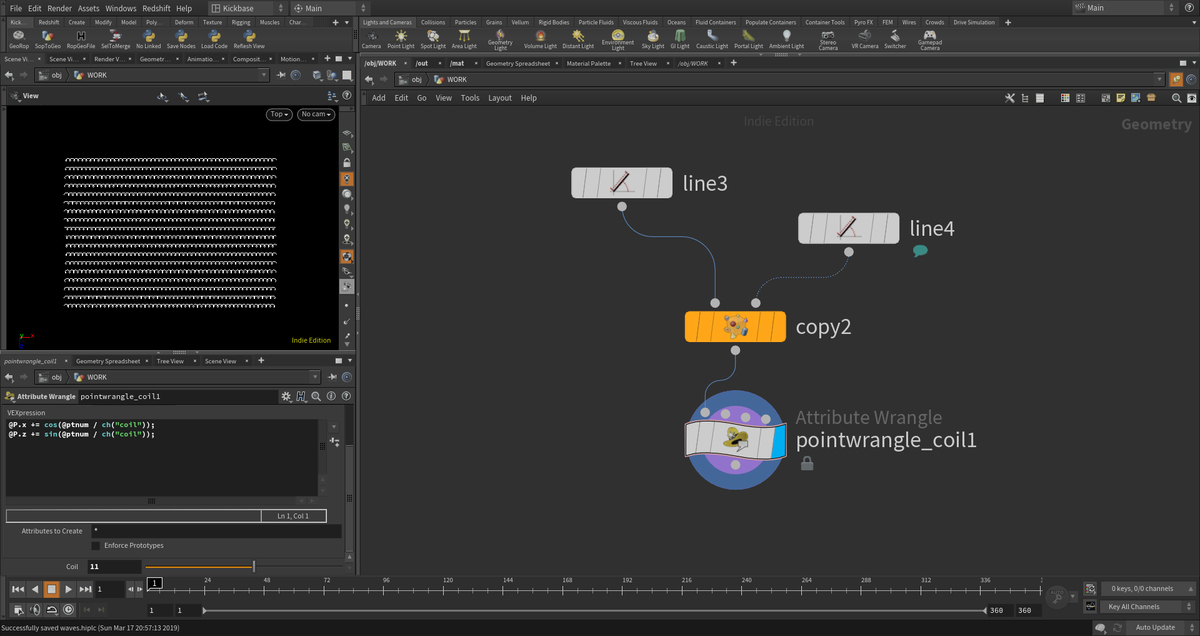Open the Windows menu
This screenshot has width=1200, height=636.
[x=121, y=8]
